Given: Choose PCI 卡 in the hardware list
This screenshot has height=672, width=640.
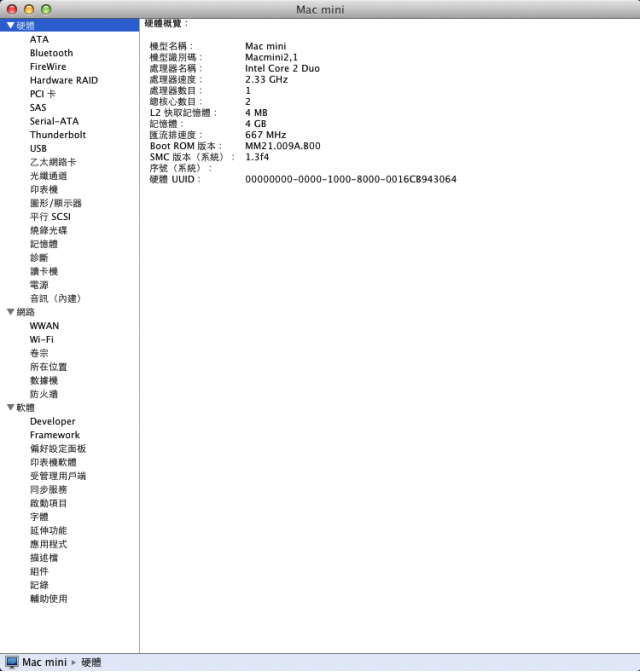Looking at the screenshot, I should [x=43, y=94].
